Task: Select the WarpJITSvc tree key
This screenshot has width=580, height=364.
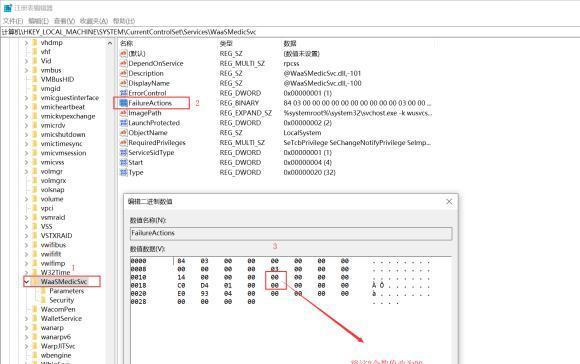Action: [x=58, y=346]
